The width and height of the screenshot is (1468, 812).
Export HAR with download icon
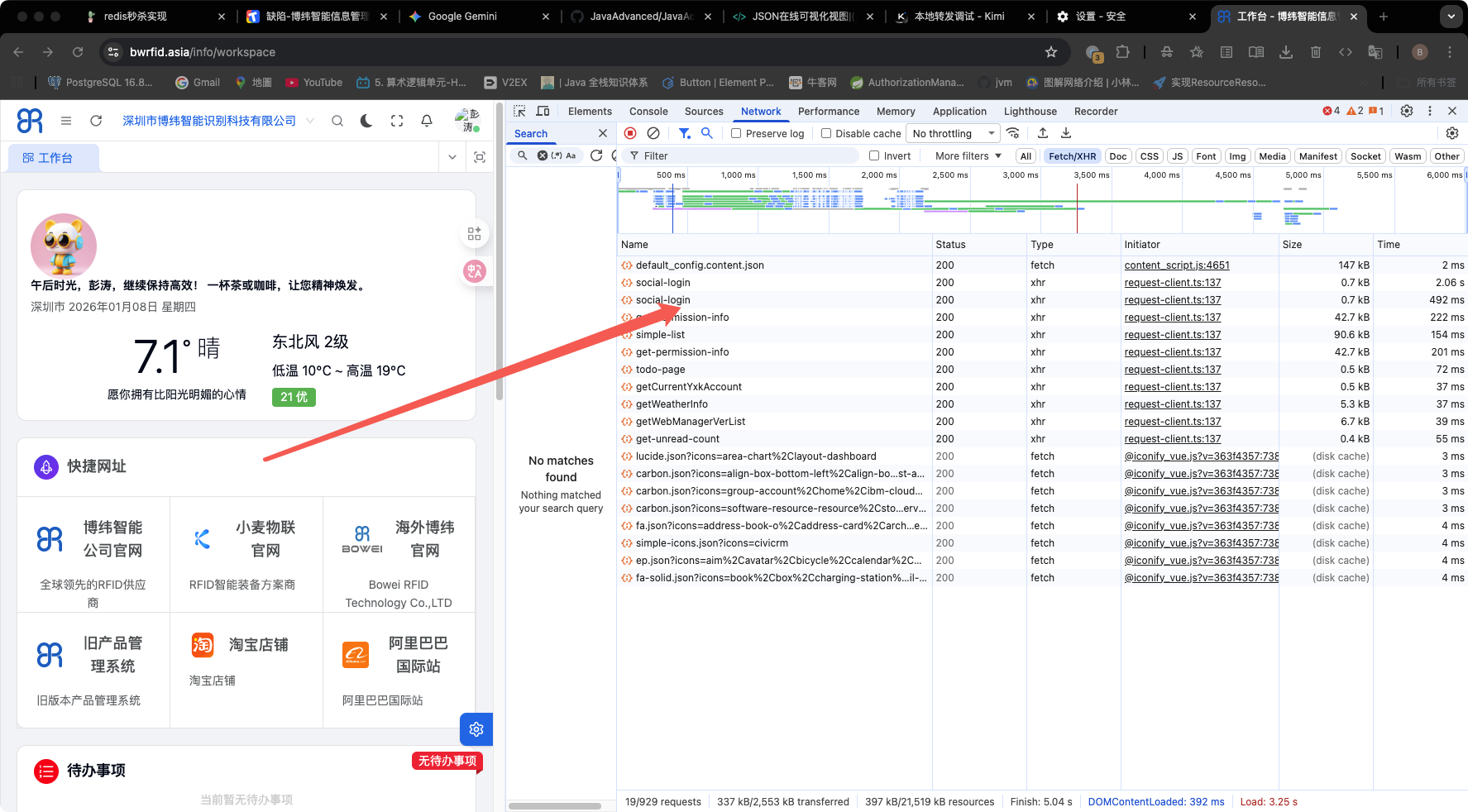pyautogui.click(x=1066, y=133)
